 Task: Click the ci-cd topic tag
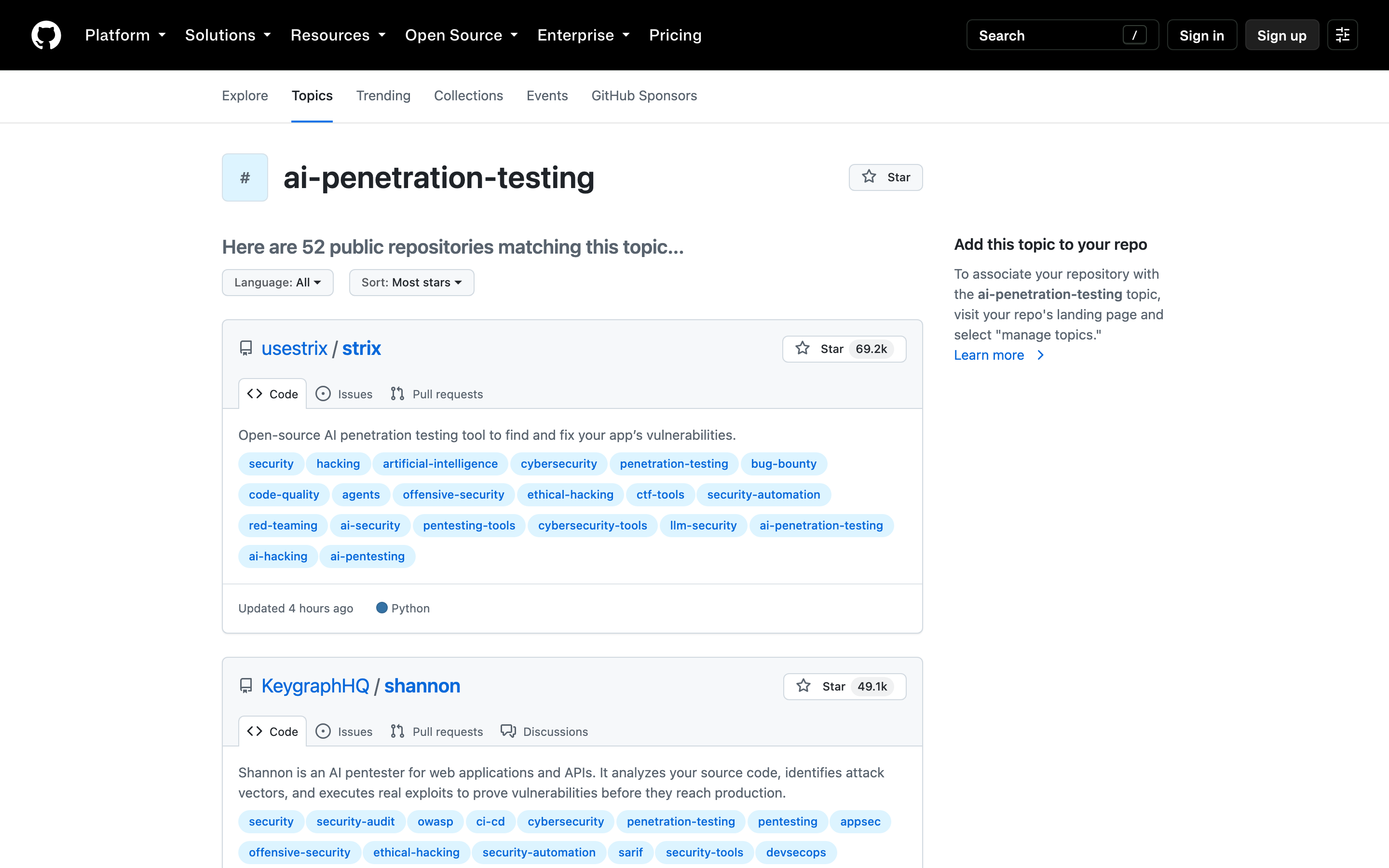tap(490, 822)
